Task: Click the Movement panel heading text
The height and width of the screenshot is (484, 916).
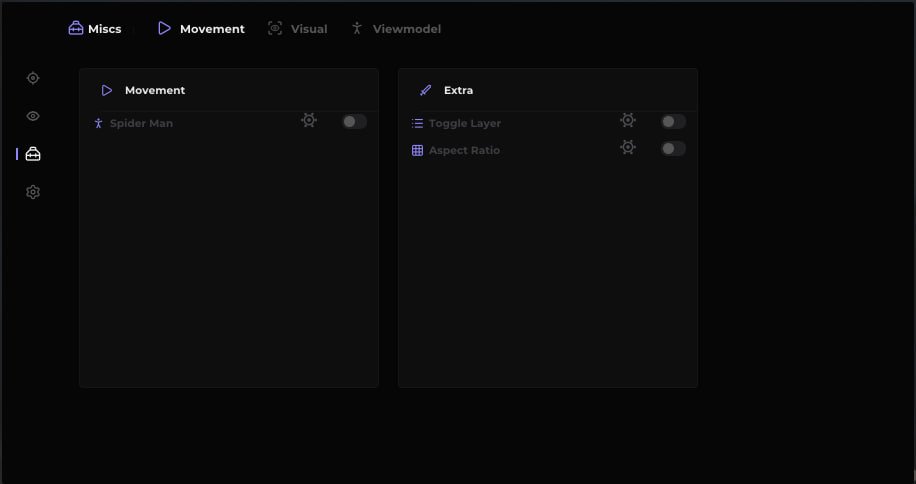Action: coord(155,90)
